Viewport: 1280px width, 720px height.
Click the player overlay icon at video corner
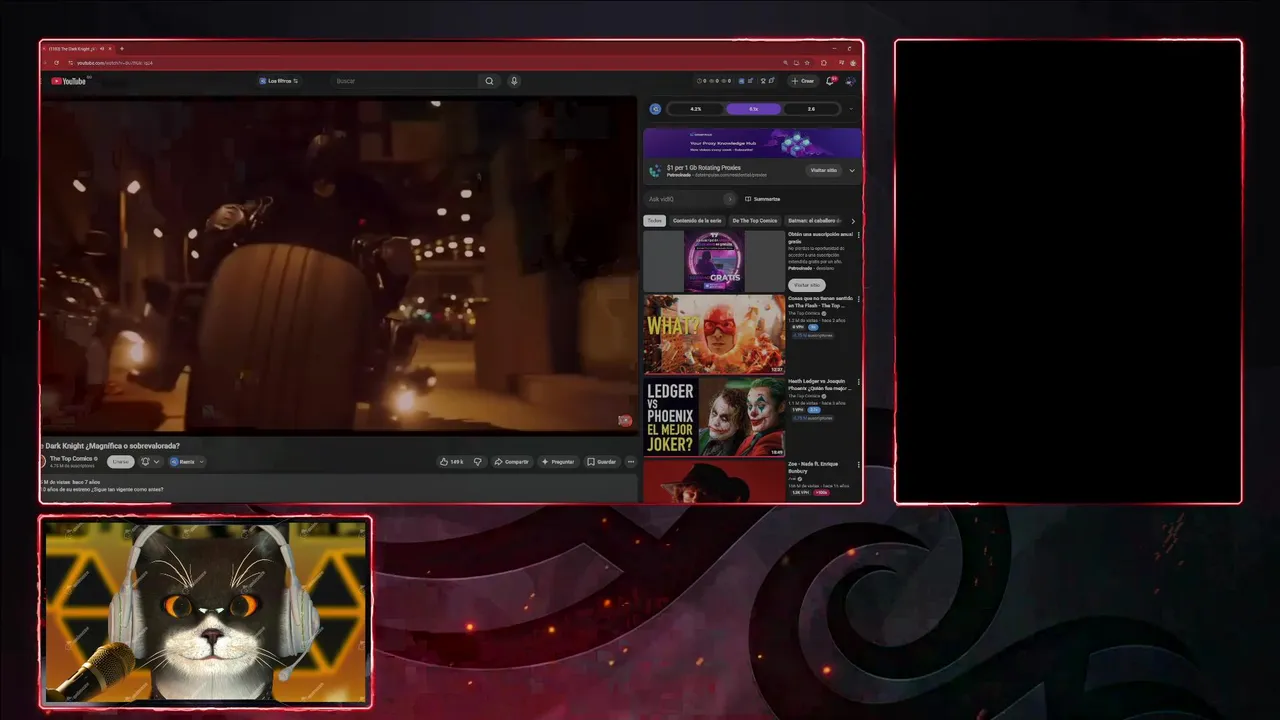click(625, 421)
